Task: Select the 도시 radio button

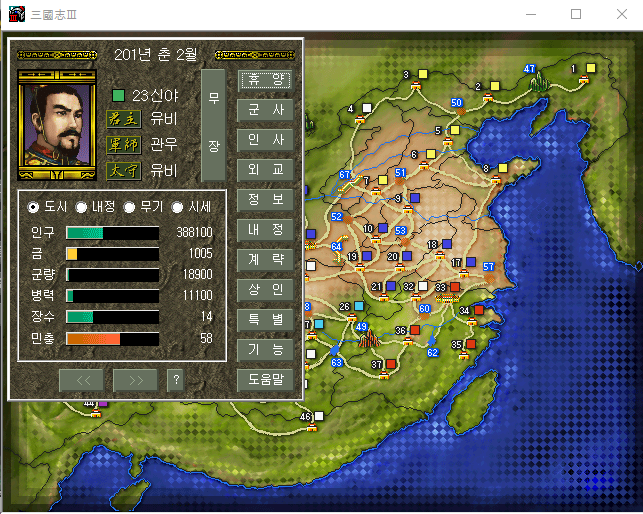Action: 33,207
